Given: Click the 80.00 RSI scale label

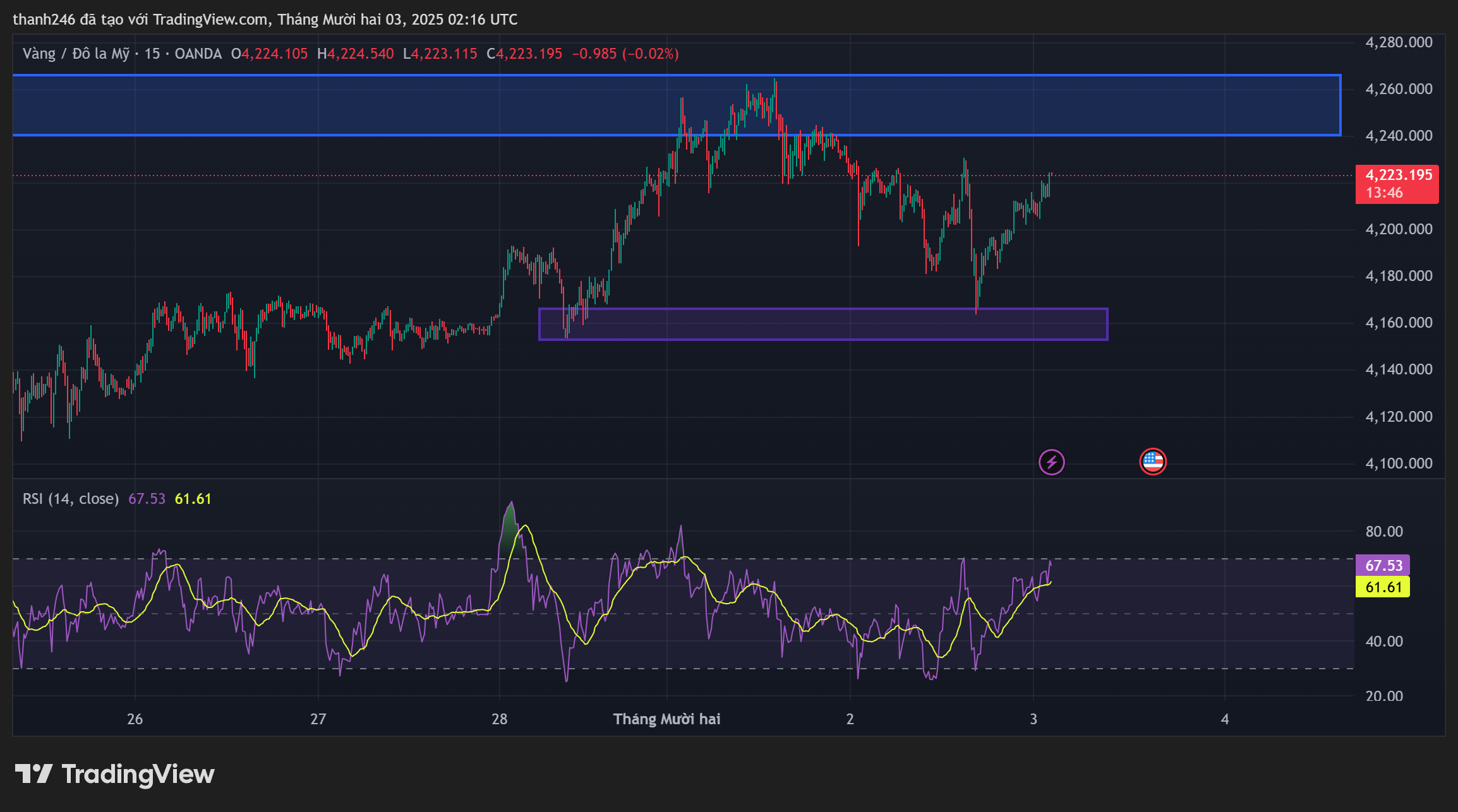Looking at the screenshot, I should click(x=1383, y=532).
